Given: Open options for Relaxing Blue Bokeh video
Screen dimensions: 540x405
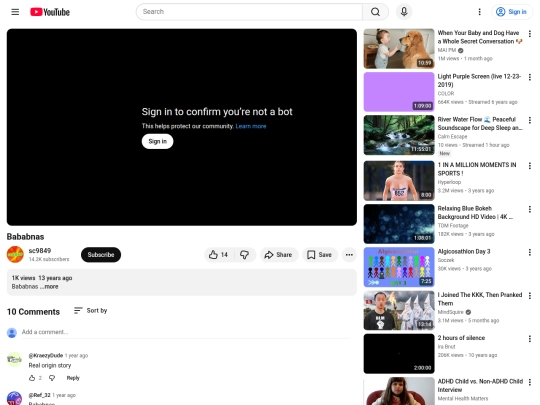Looking at the screenshot, I should pyautogui.click(x=530, y=209).
